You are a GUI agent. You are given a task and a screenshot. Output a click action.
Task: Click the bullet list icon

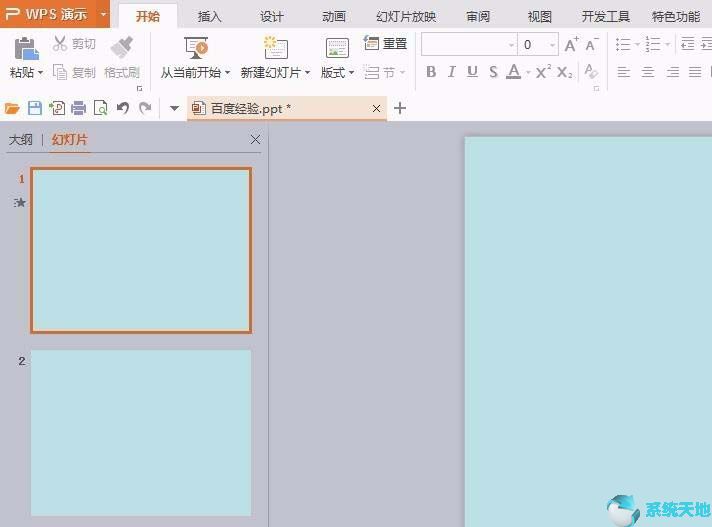point(623,44)
